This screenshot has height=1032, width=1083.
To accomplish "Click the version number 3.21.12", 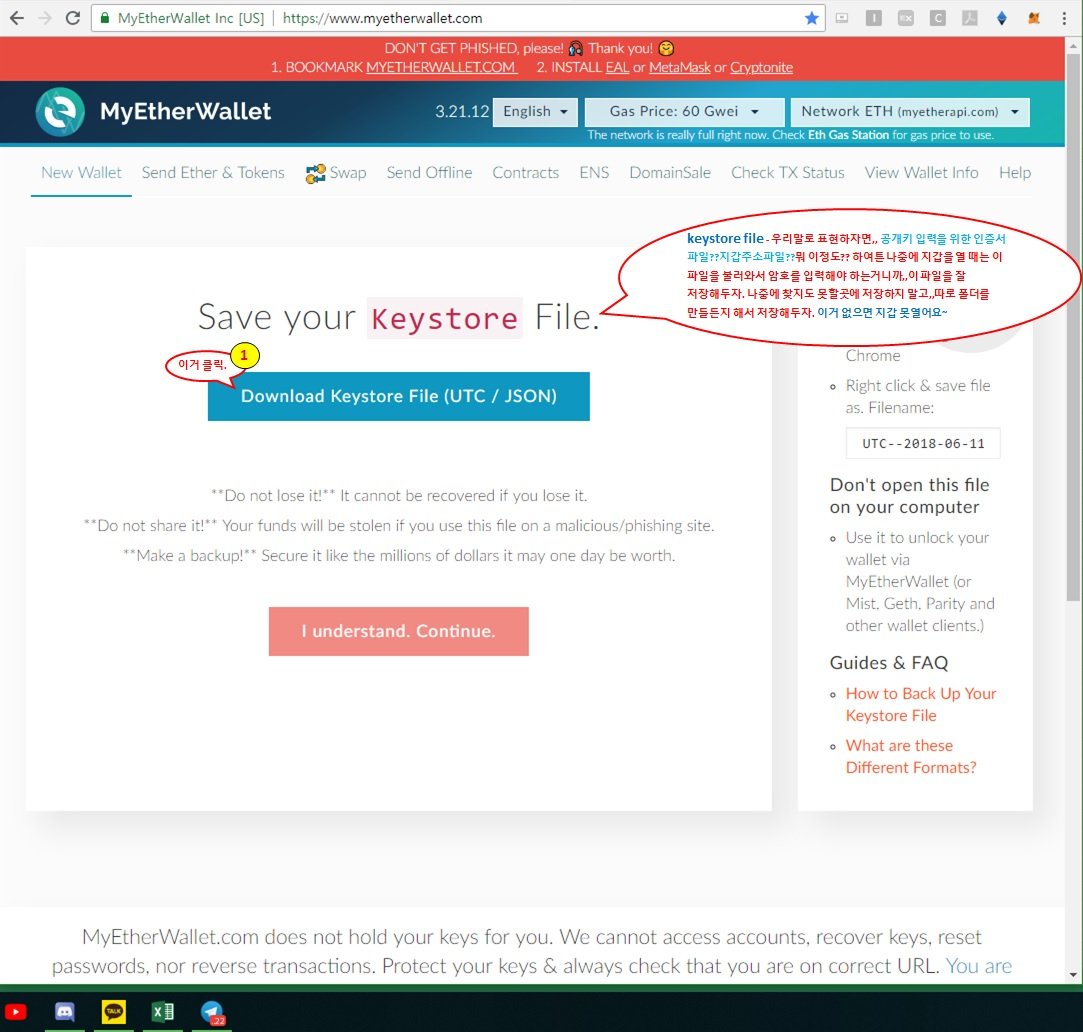I will tap(461, 112).
